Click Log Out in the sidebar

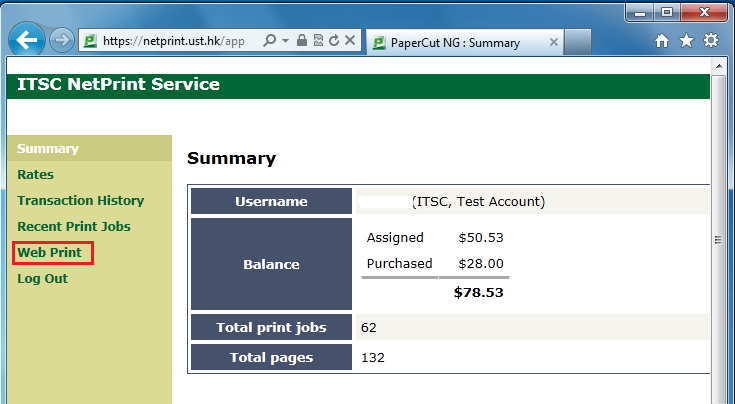click(x=42, y=279)
